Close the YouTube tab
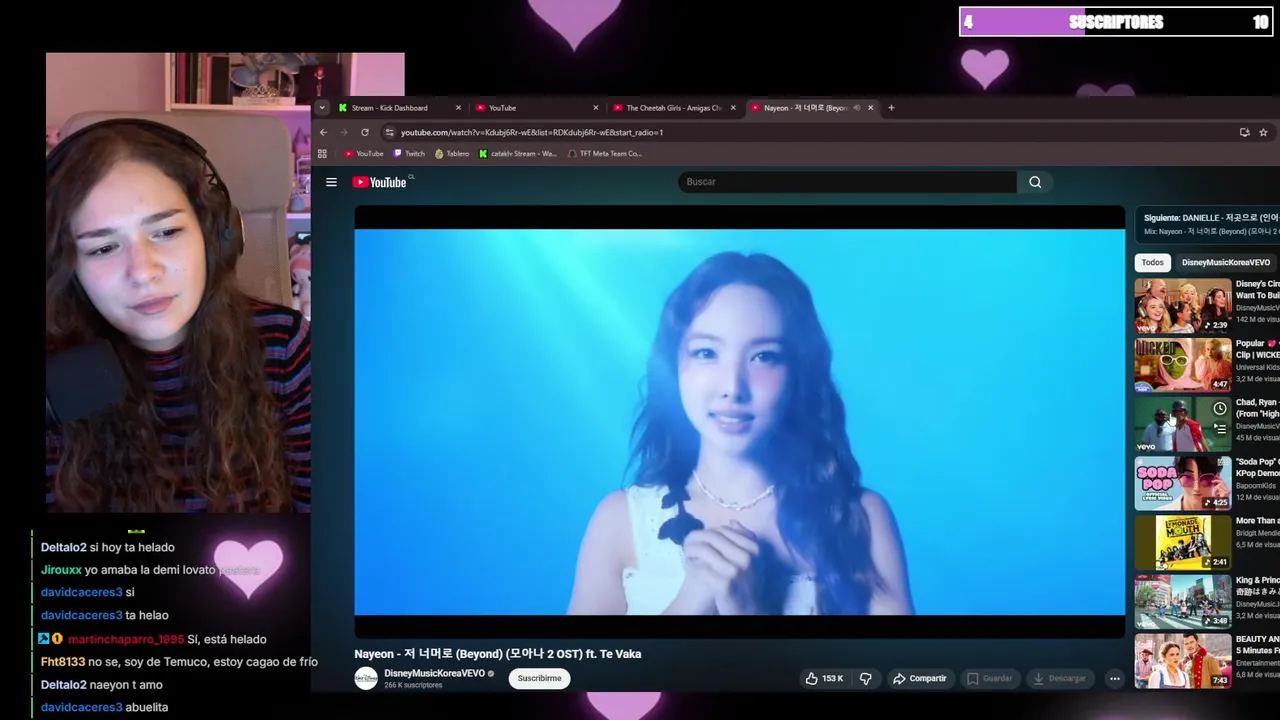The image size is (1280, 720). tap(596, 108)
